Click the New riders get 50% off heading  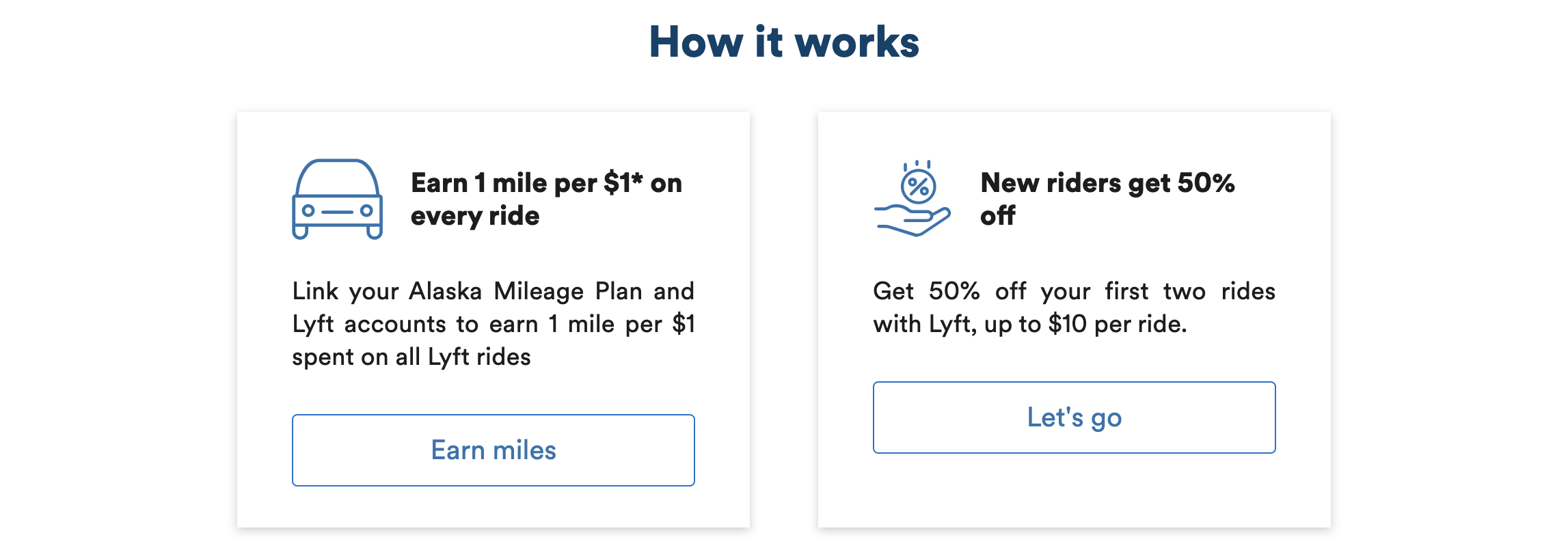coord(1107,199)
